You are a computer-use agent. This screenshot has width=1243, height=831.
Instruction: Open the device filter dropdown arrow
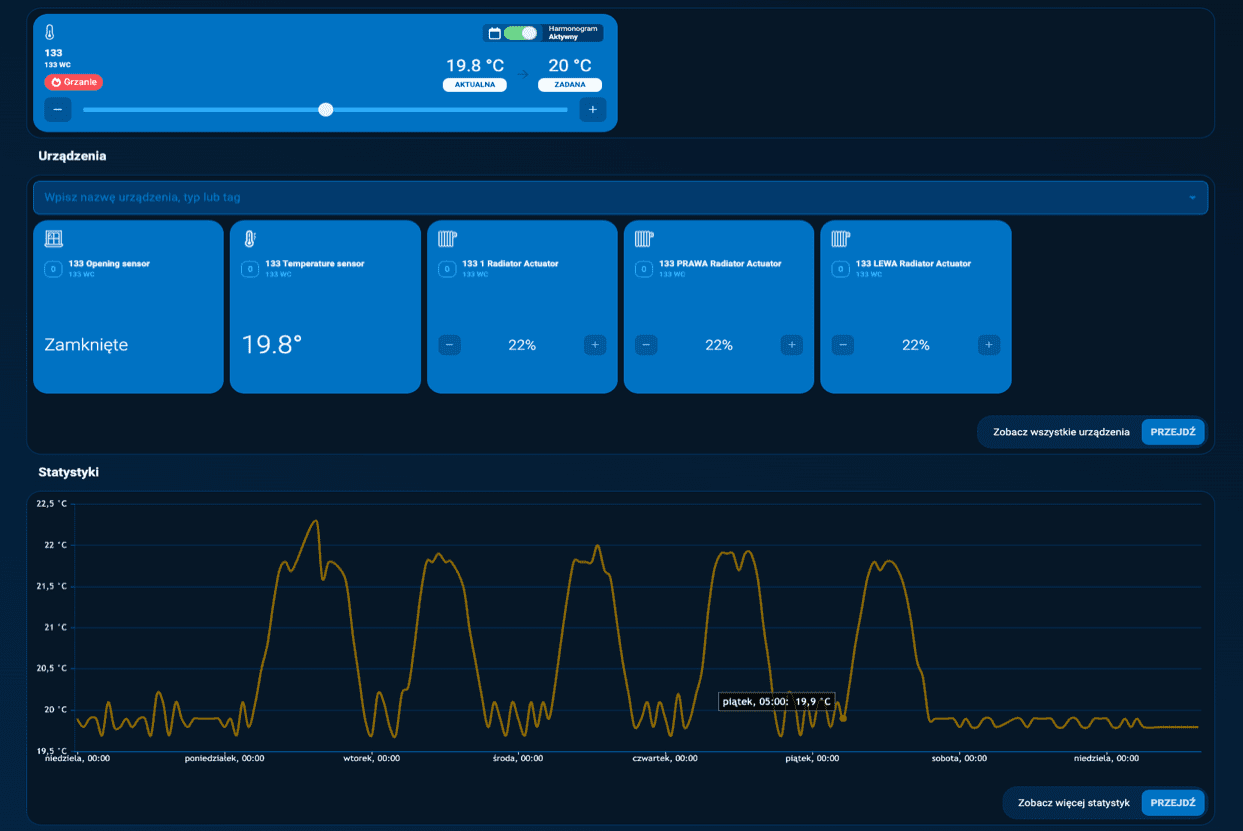(x=1192, y=198)
